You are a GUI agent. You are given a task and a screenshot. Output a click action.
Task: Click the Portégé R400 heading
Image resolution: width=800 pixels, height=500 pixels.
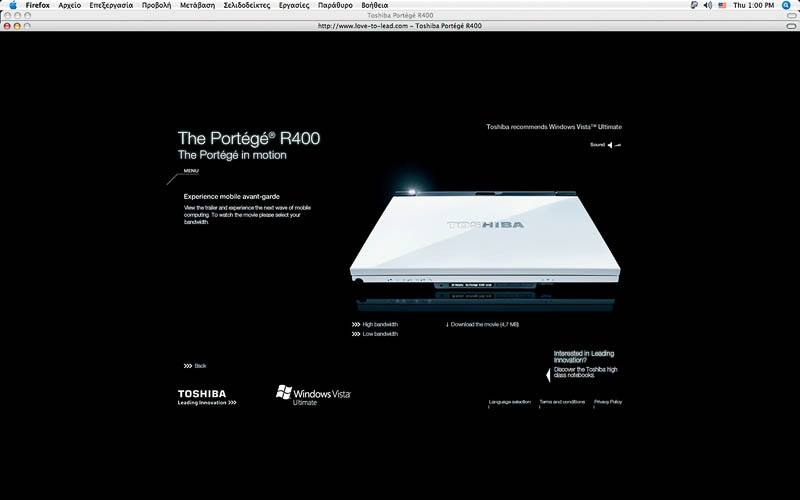249,138
